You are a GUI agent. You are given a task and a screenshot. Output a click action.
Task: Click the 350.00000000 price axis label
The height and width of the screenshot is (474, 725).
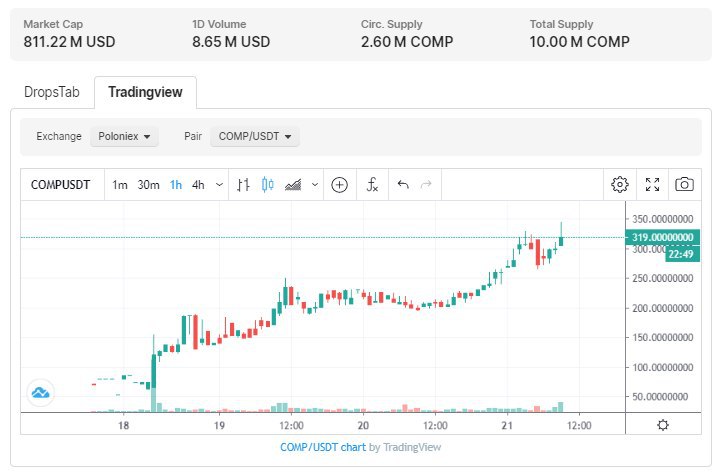(x=663, y=219)
